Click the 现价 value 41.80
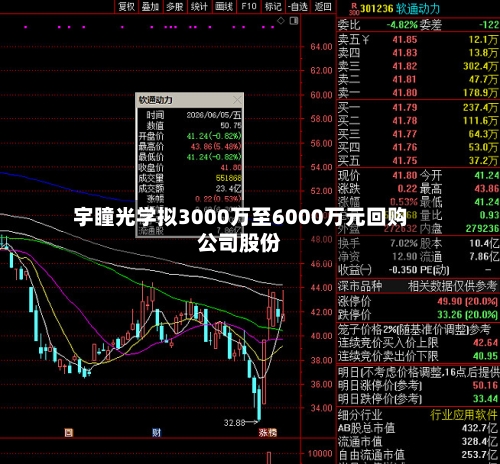Viewport: 500px width, 464px height. [405, 175]
